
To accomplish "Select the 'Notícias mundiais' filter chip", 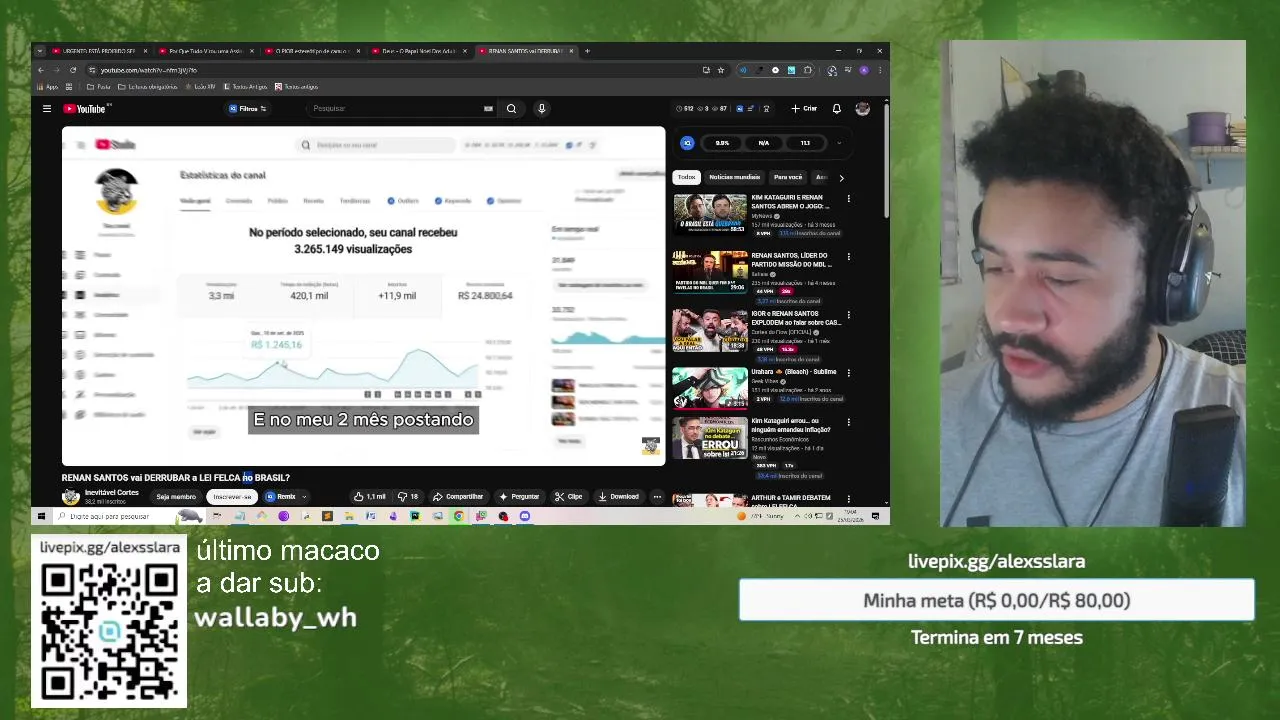I will [x=734, y=177].
